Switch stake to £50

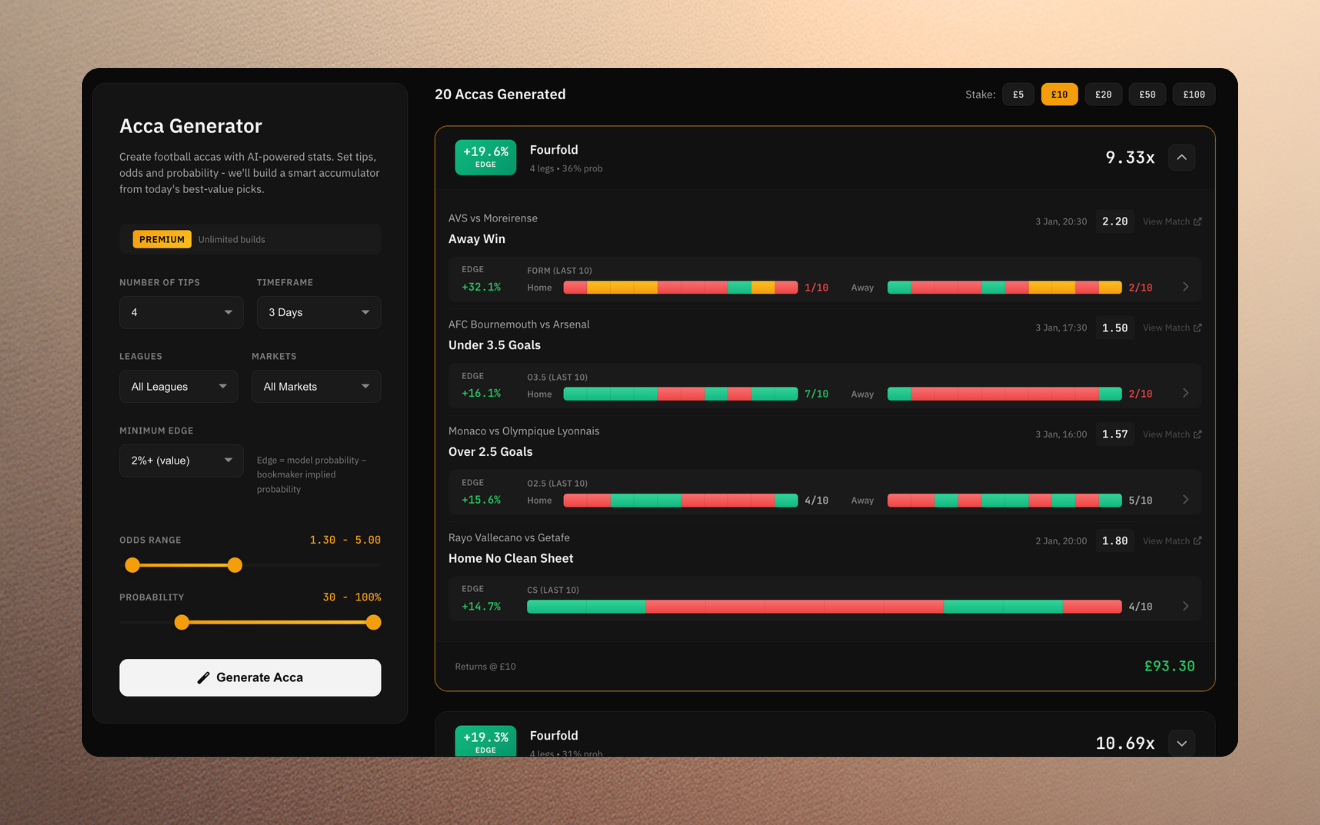pos(1147,93)
